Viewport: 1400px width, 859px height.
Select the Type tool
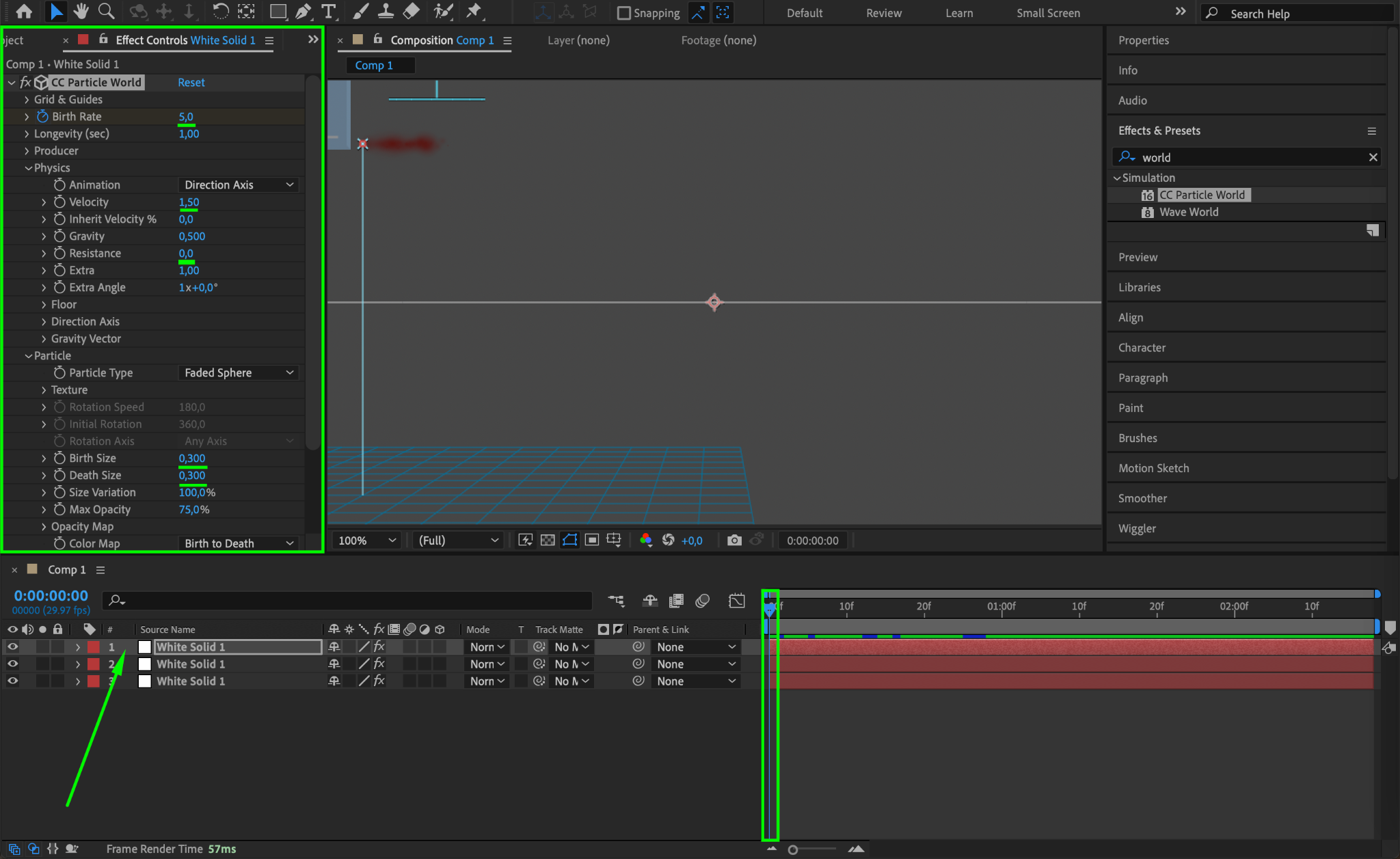click(329, 12)
